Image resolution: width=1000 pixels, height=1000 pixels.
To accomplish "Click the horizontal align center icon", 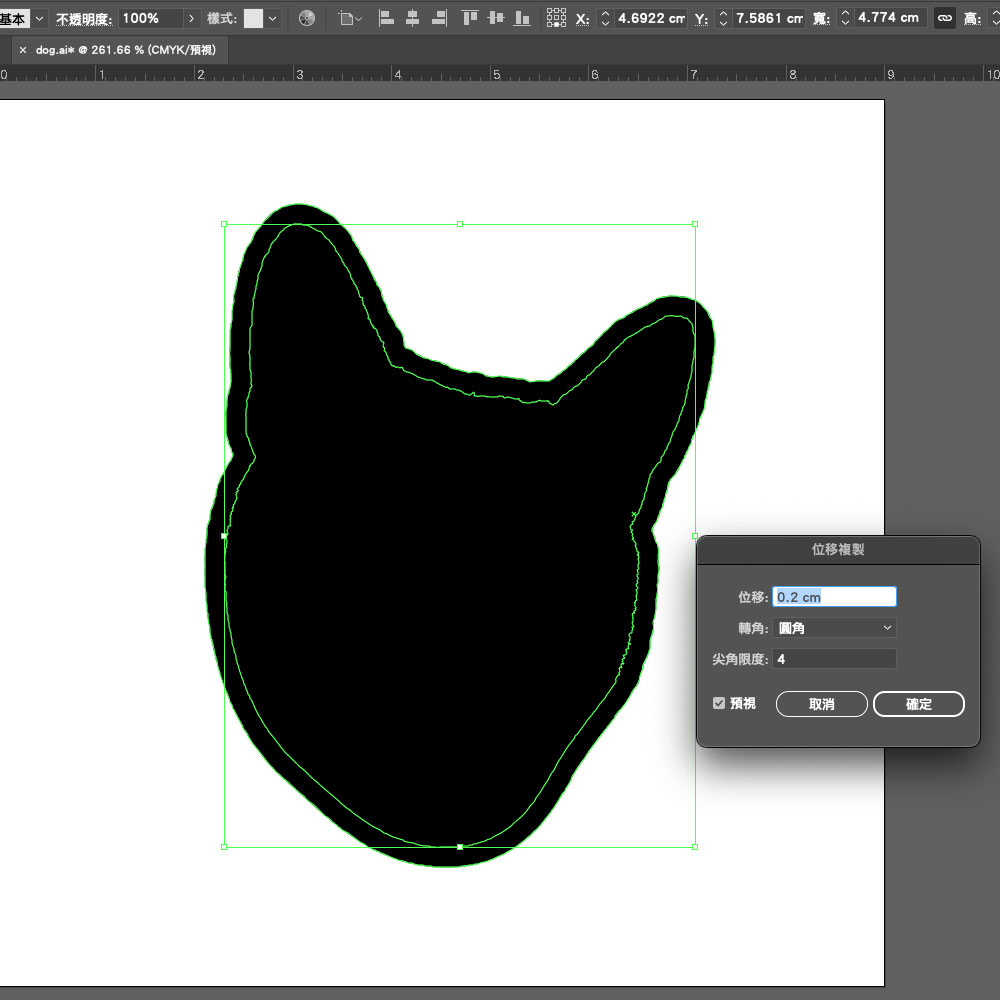I will click(411, 18).
